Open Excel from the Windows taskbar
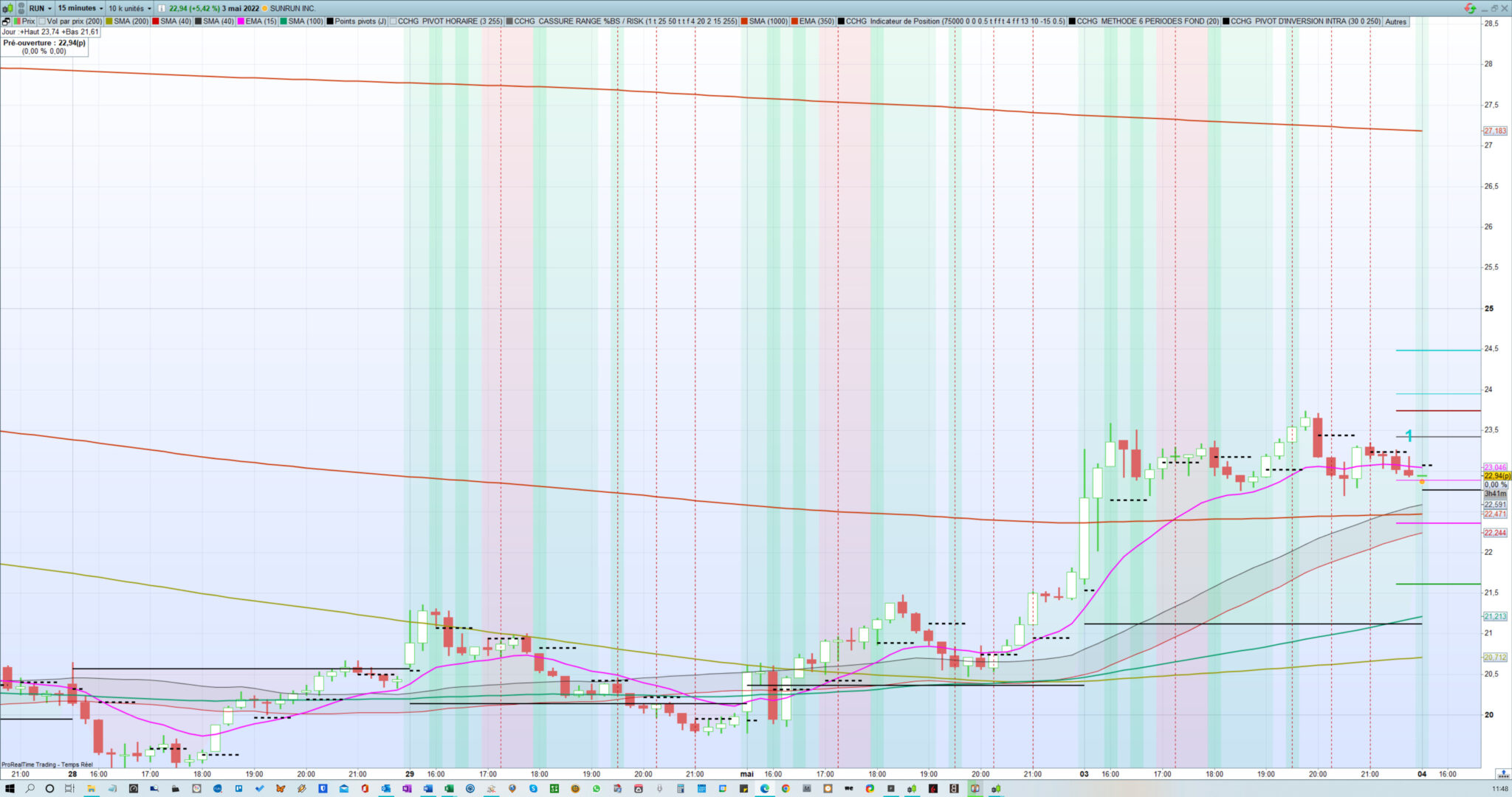 449,789
